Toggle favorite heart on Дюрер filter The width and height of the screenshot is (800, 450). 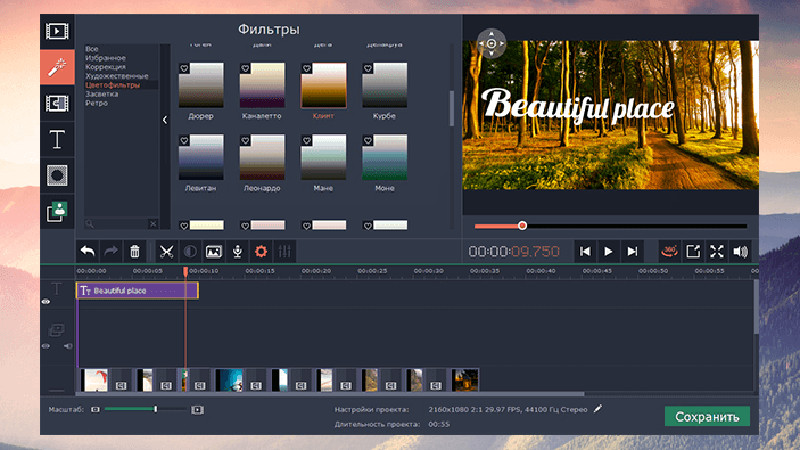[185, 69]
